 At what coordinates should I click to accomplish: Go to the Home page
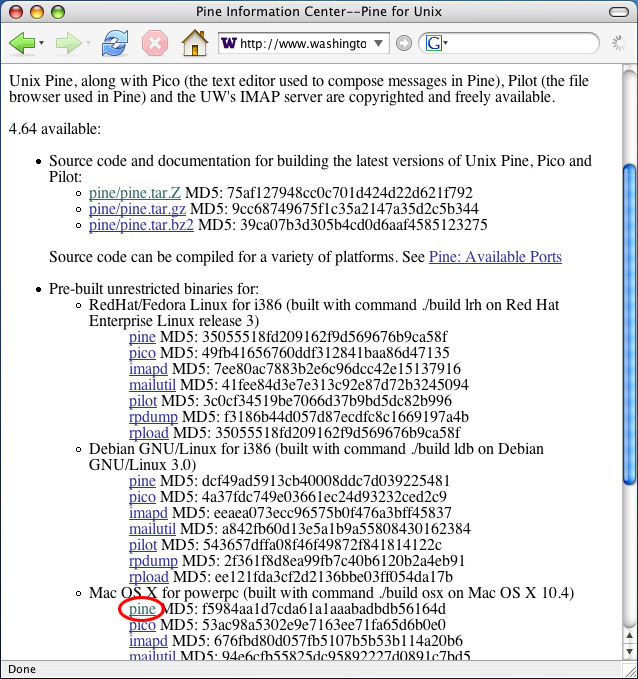(x=194, y=44)
